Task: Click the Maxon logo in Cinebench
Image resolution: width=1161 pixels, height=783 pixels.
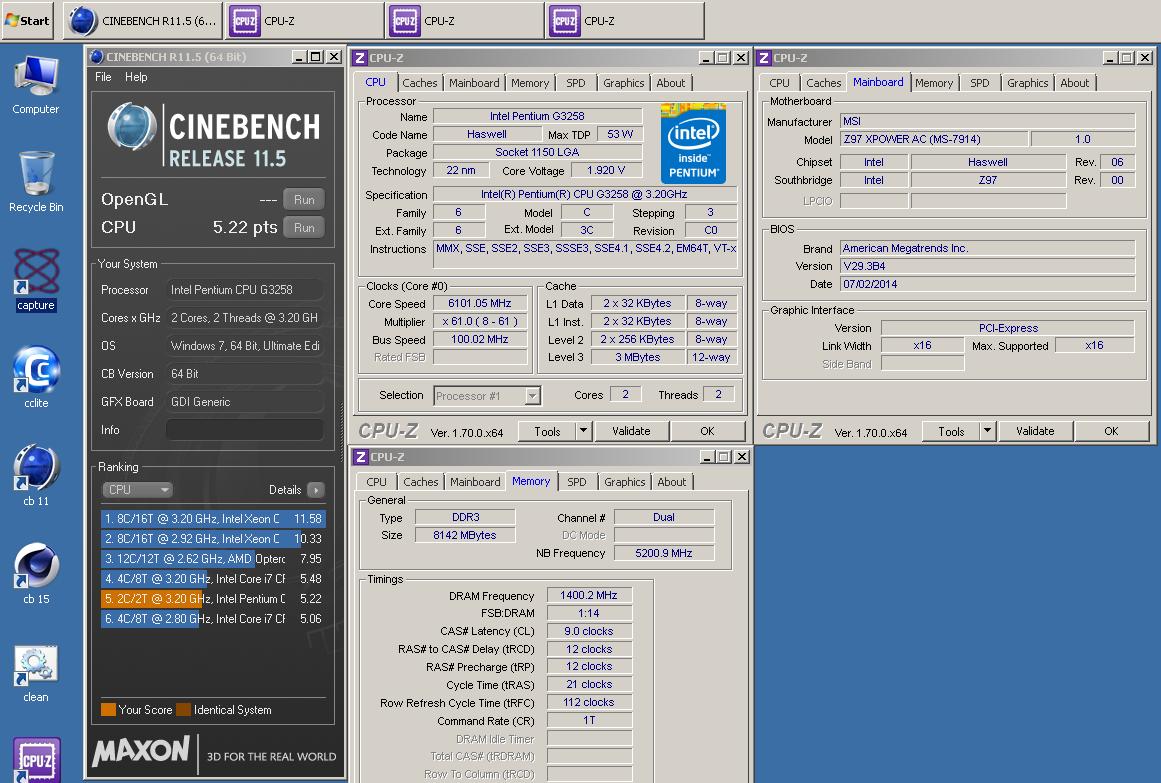Action: pos(141,751)
